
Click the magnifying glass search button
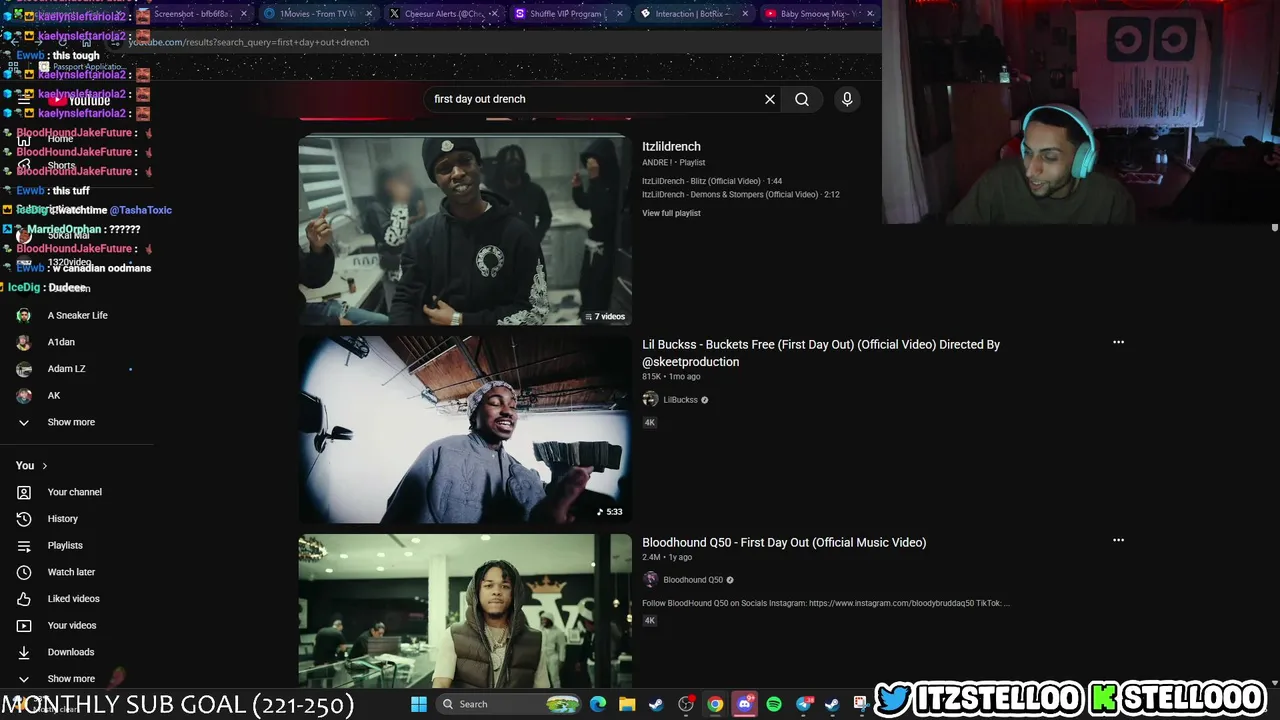click(802, 99)
